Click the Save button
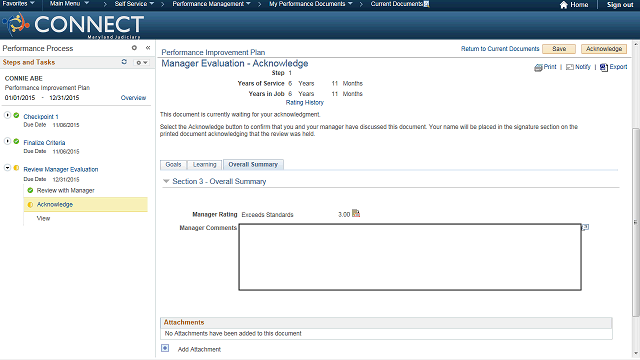This screenshot has width=640, height=360. tap(559, 49)
